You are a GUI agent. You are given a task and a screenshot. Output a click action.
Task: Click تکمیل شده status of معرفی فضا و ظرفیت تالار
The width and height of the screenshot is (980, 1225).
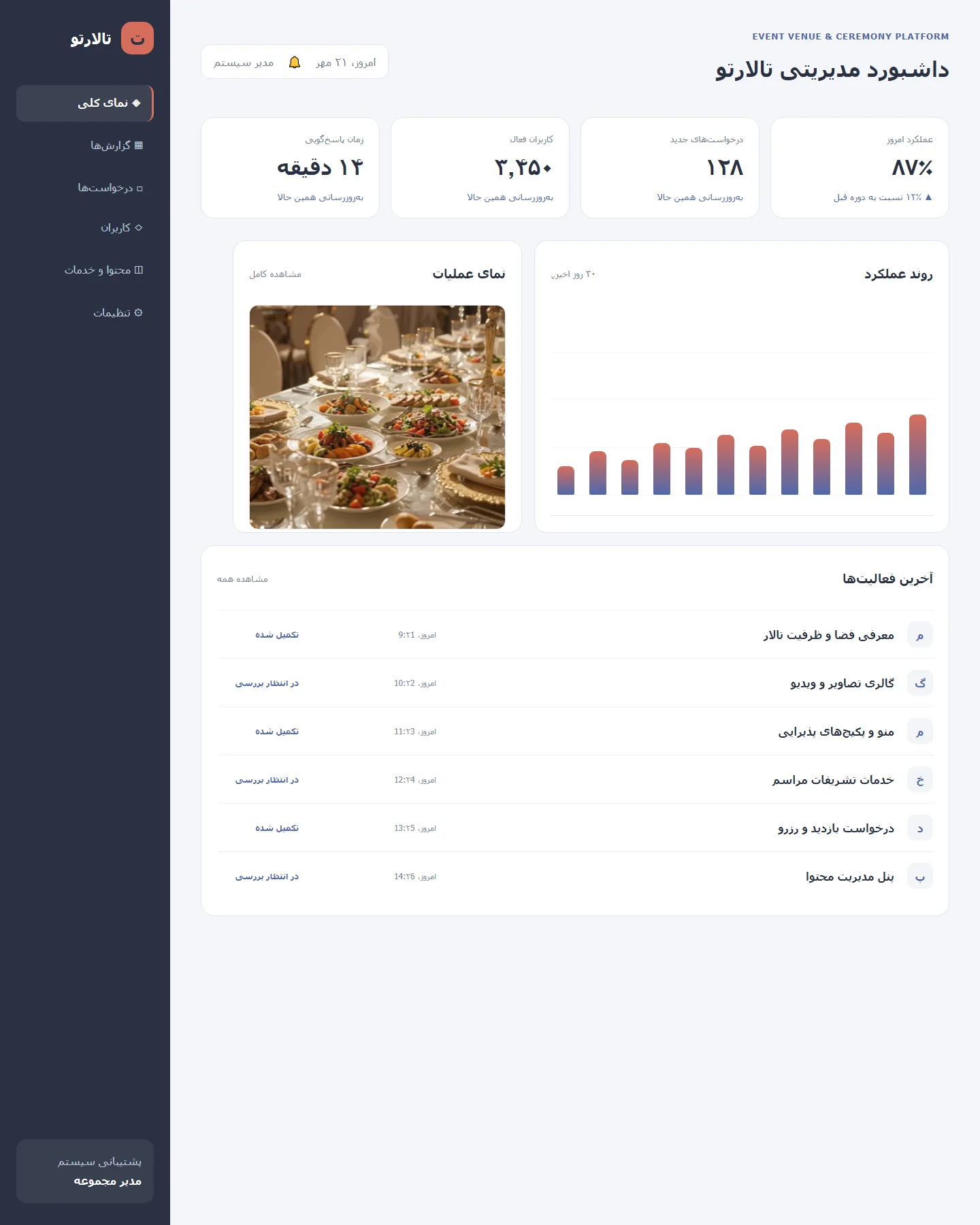277,635
